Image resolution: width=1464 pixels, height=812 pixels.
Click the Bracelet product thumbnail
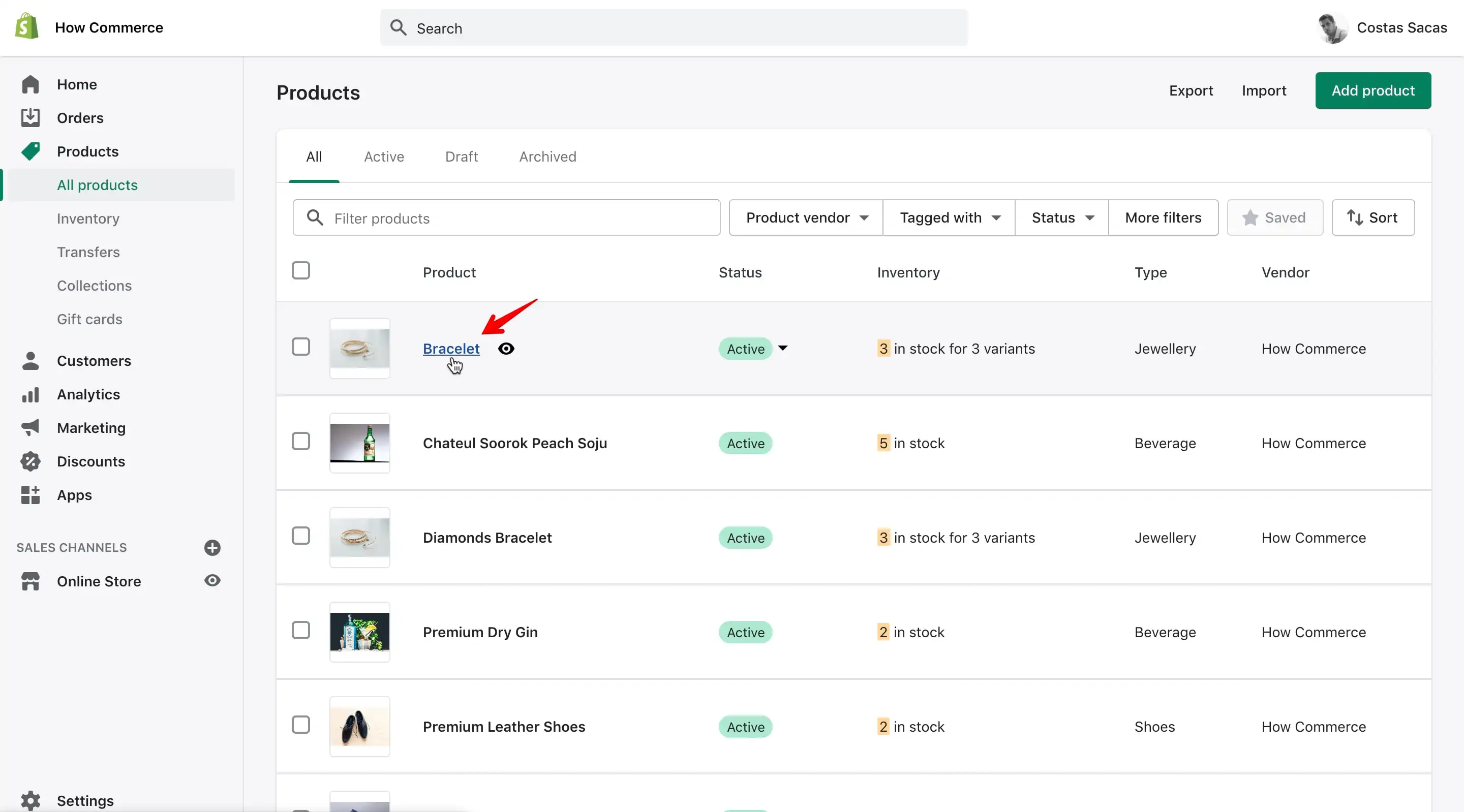[360, 348]
